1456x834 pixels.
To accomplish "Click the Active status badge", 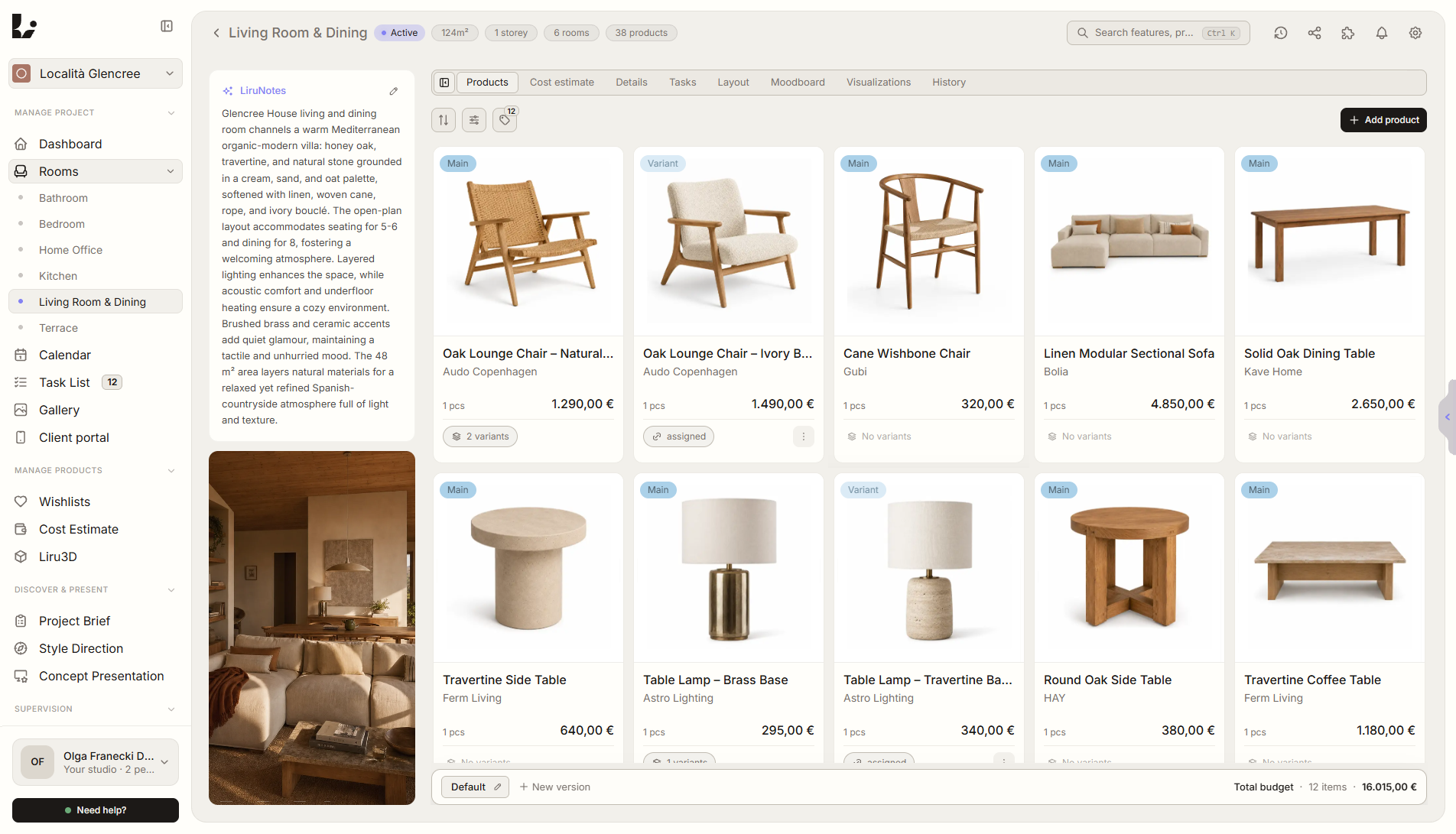I will [x=400, y=33].
